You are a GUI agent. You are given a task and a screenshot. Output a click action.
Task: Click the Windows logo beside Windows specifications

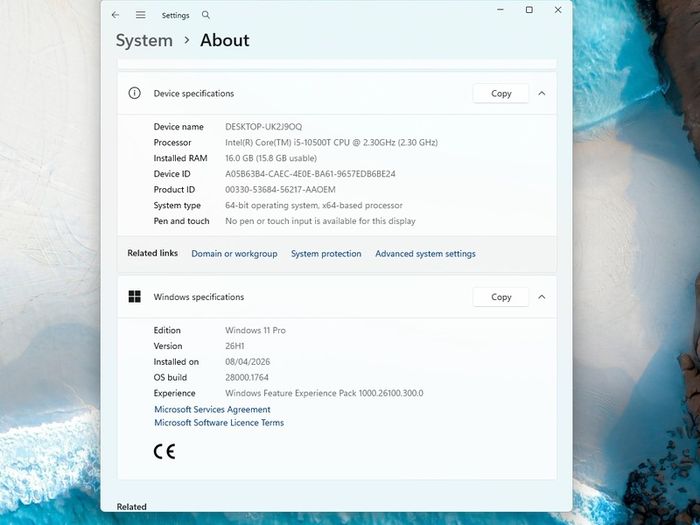click(134, 296)
